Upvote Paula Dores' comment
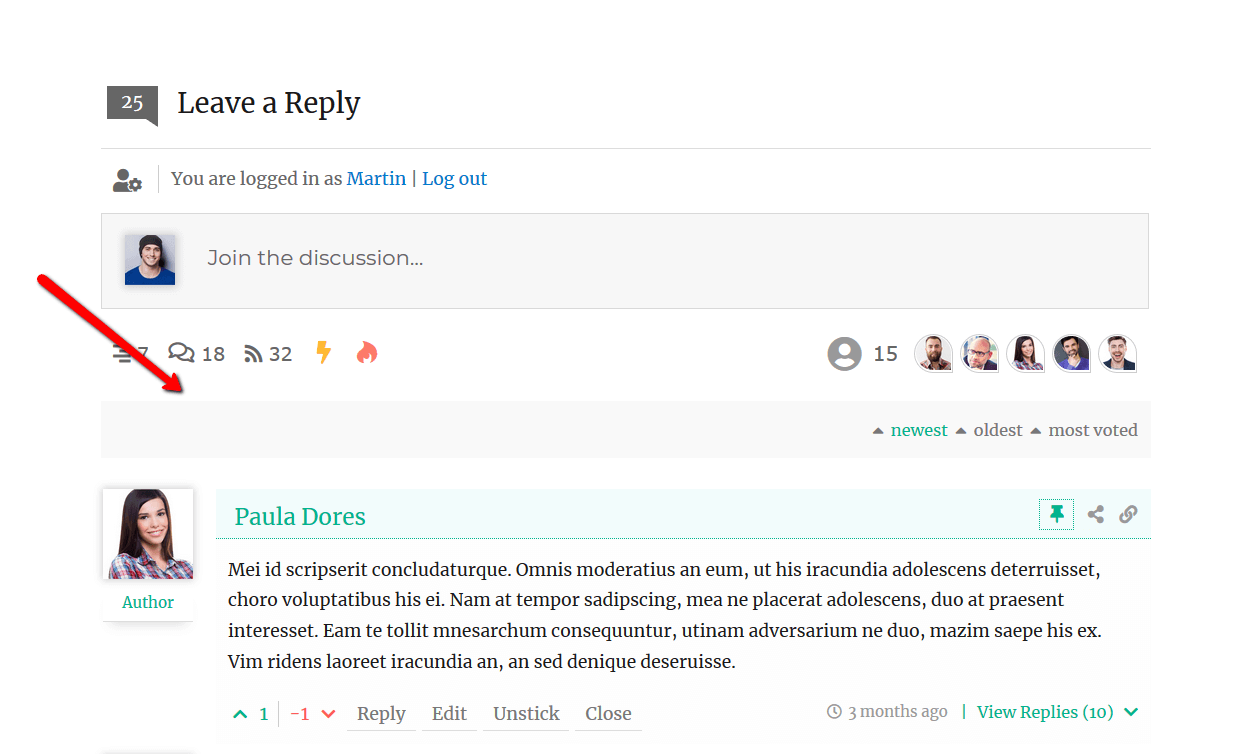The image size is (1250, 754). click(240, 714)
